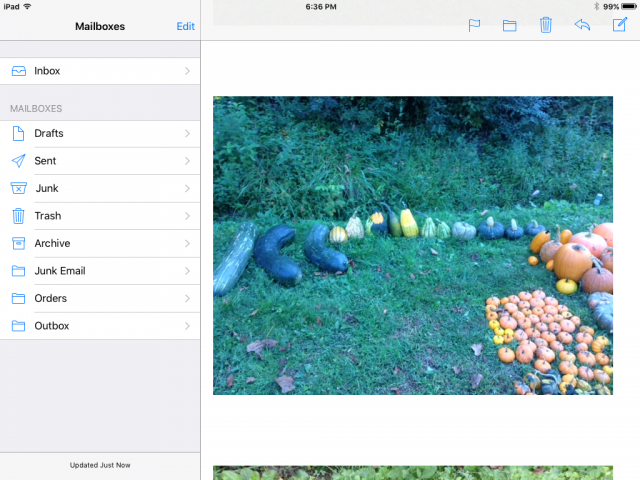Expand Trash row chevron

pyautogui.click(x=187, y=216)
